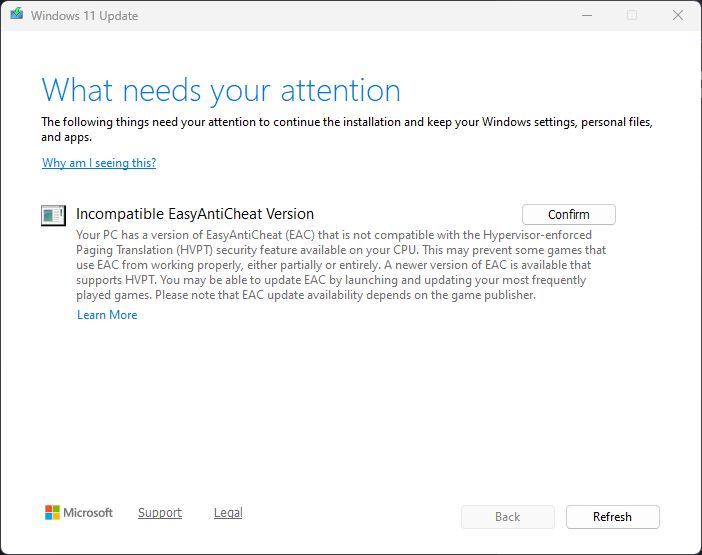
Task: Click the Refresh button
Action: 612,517
